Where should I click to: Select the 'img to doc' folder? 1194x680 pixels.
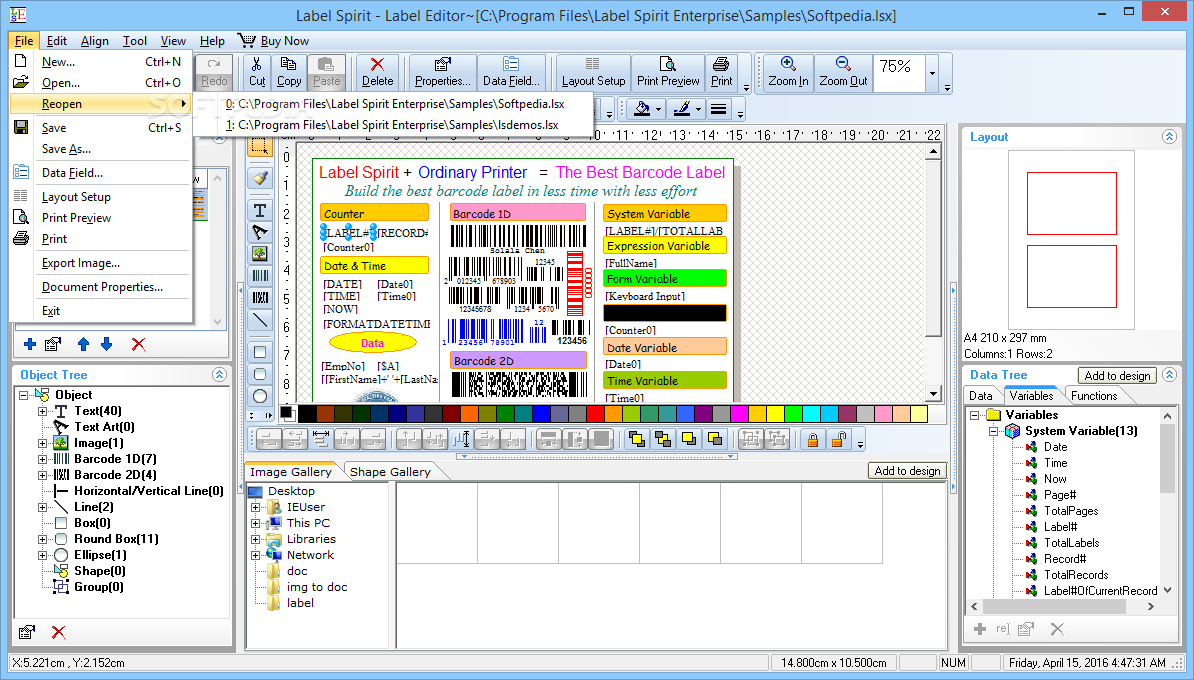(x=317, y=587)
